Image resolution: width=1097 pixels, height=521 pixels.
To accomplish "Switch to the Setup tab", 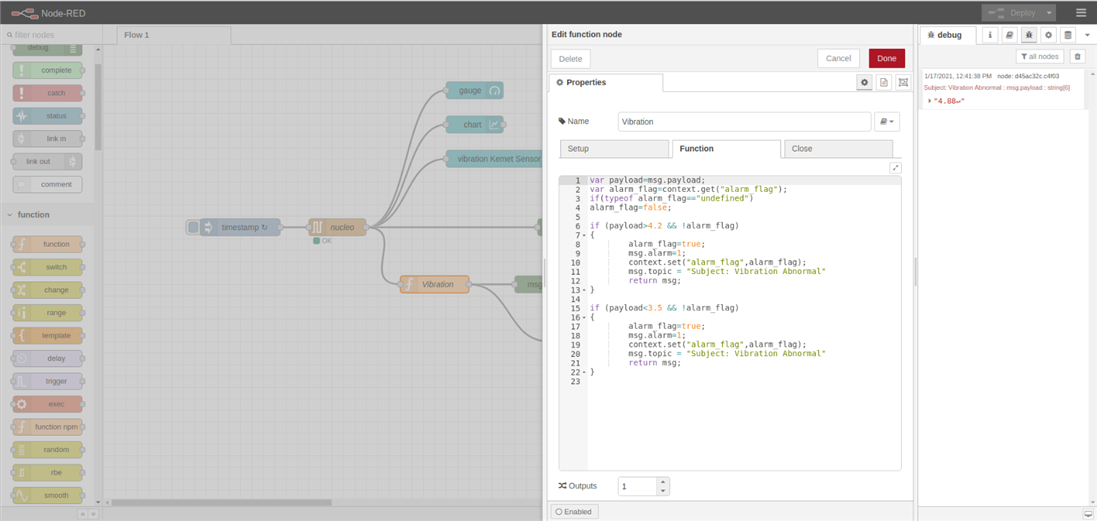I will coord(614,149).
